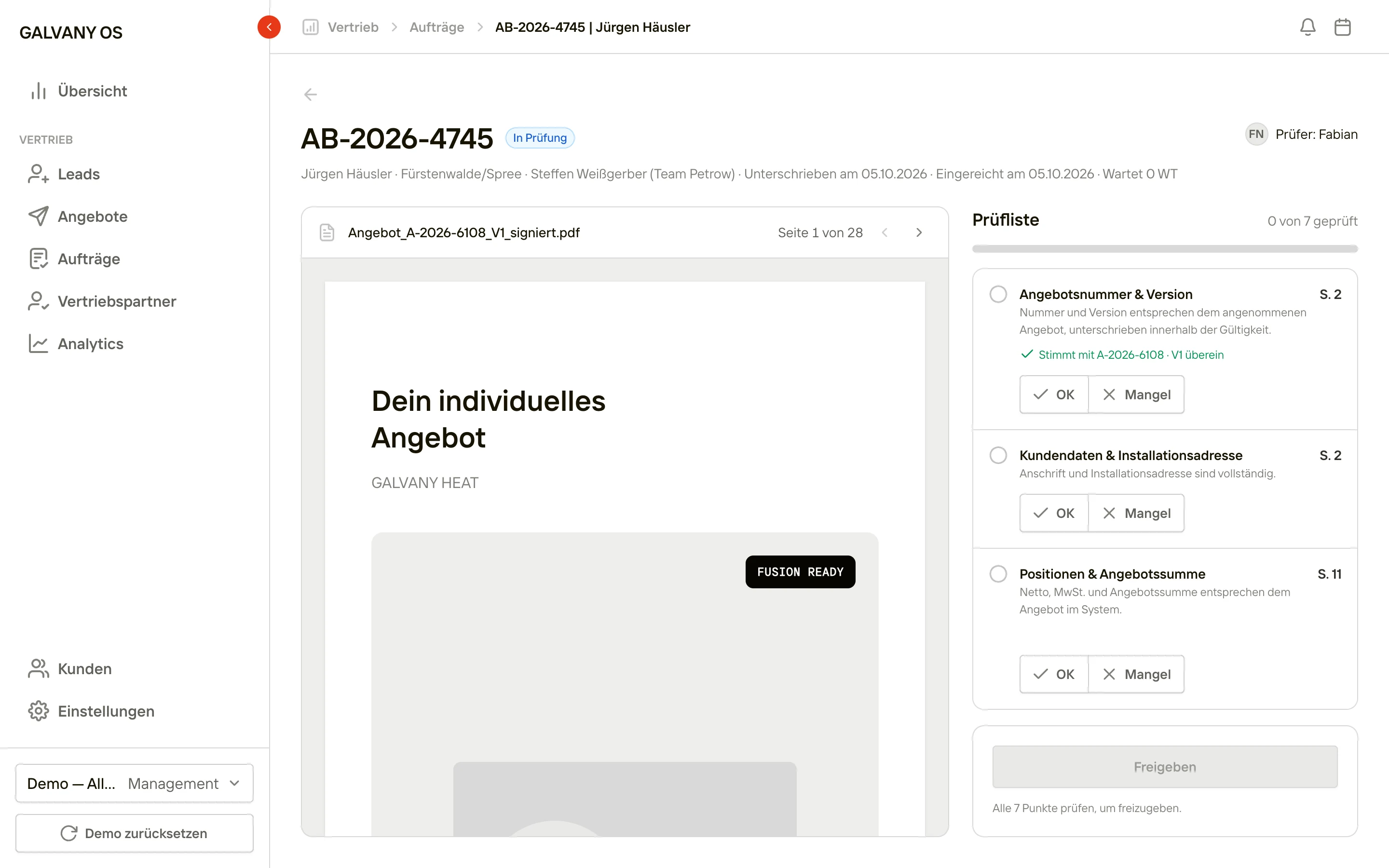The width and height of the screenshot is (1389, 868).
Task: Click page reference S. 11
Action: click(1329, 573)
